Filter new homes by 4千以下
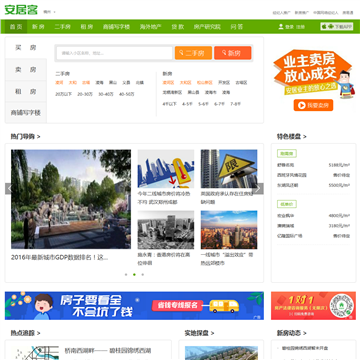Image resolution: width=360 pixels, height=360 pixels. click(x=169, y=104)
